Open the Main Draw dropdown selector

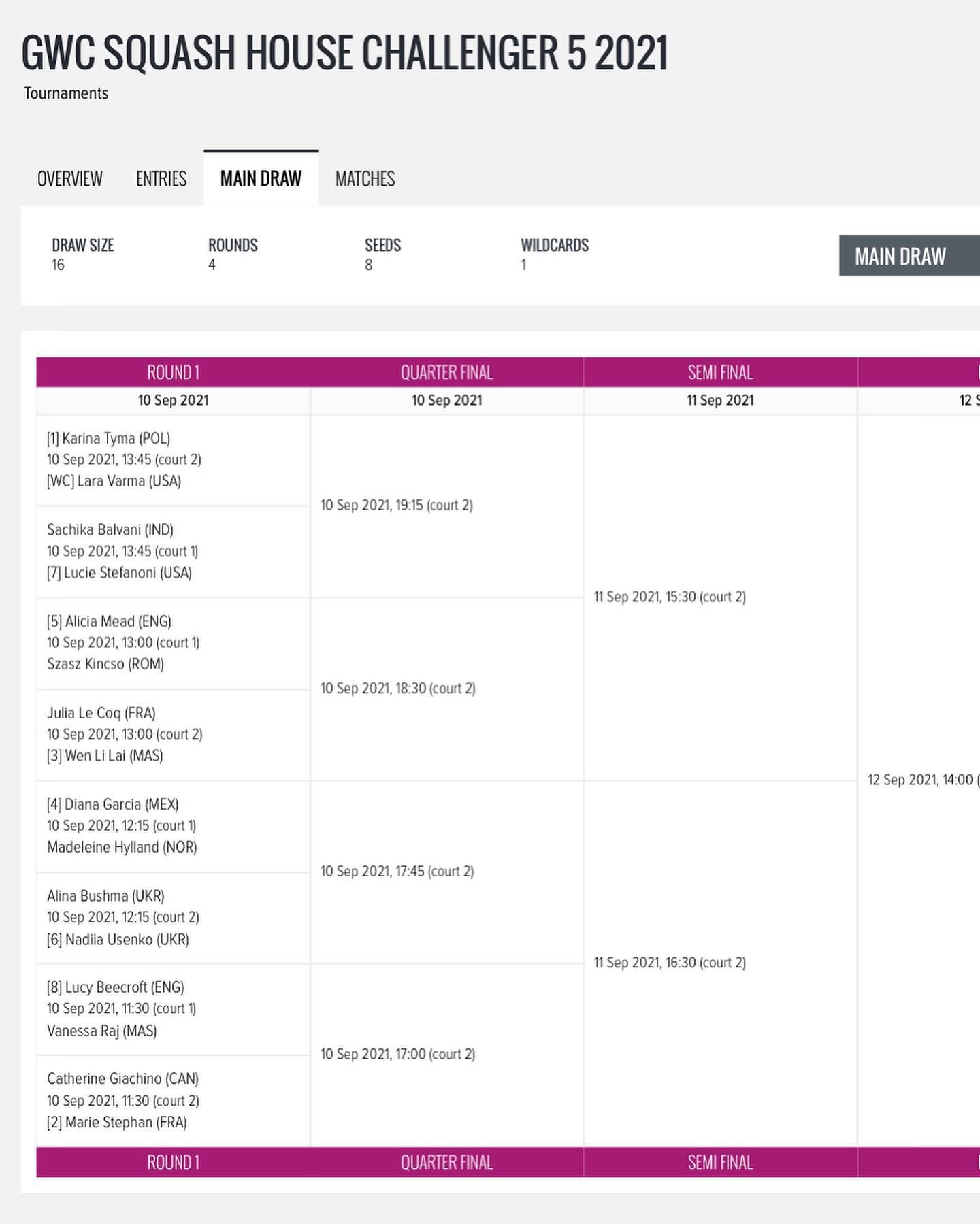(909, 256)
